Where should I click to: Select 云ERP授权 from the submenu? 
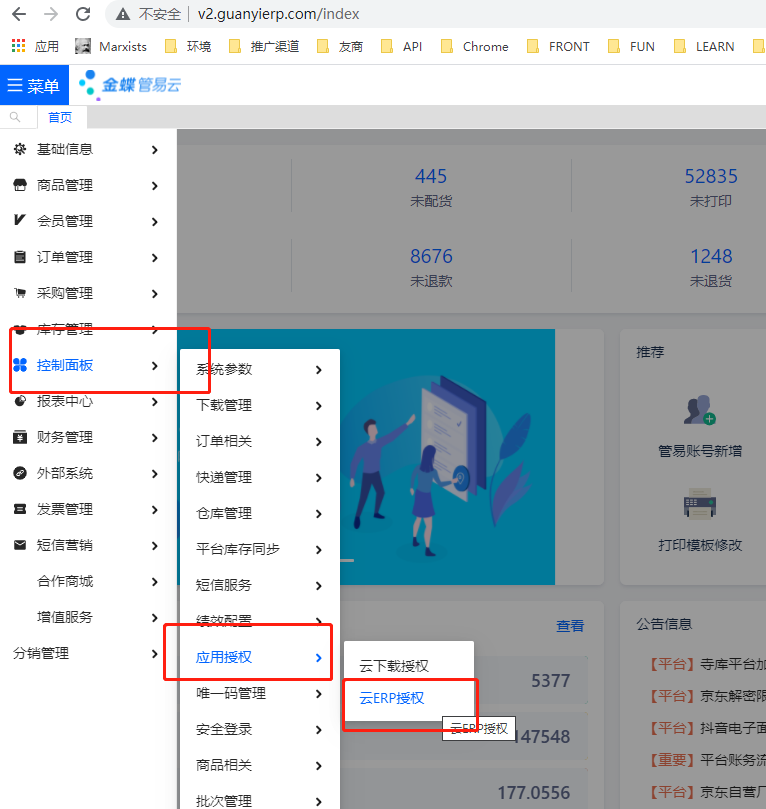pyautogui.click(x=392, y=698)
